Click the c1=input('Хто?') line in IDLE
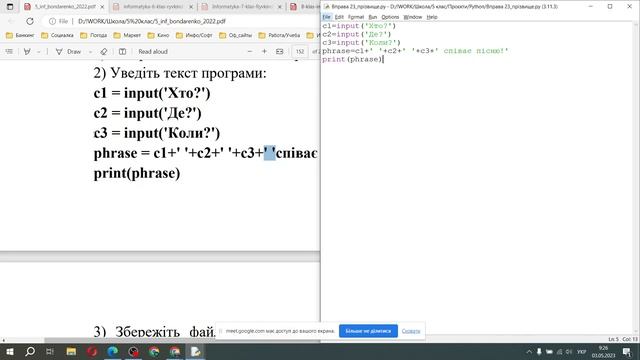Viewport: 640px width, 360px height. [x=359, y=26]
